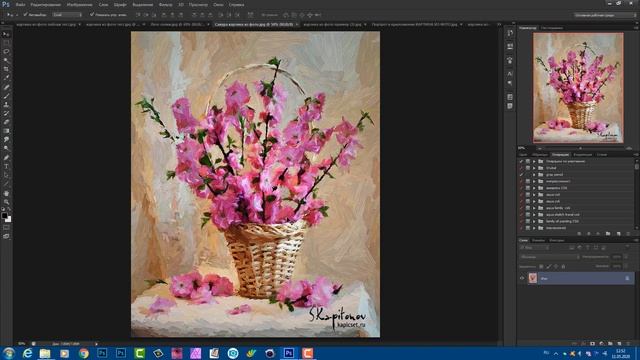Open layer filter type dropdown
This screenshot has width=640, height=360.
click(x=535, y=247)
